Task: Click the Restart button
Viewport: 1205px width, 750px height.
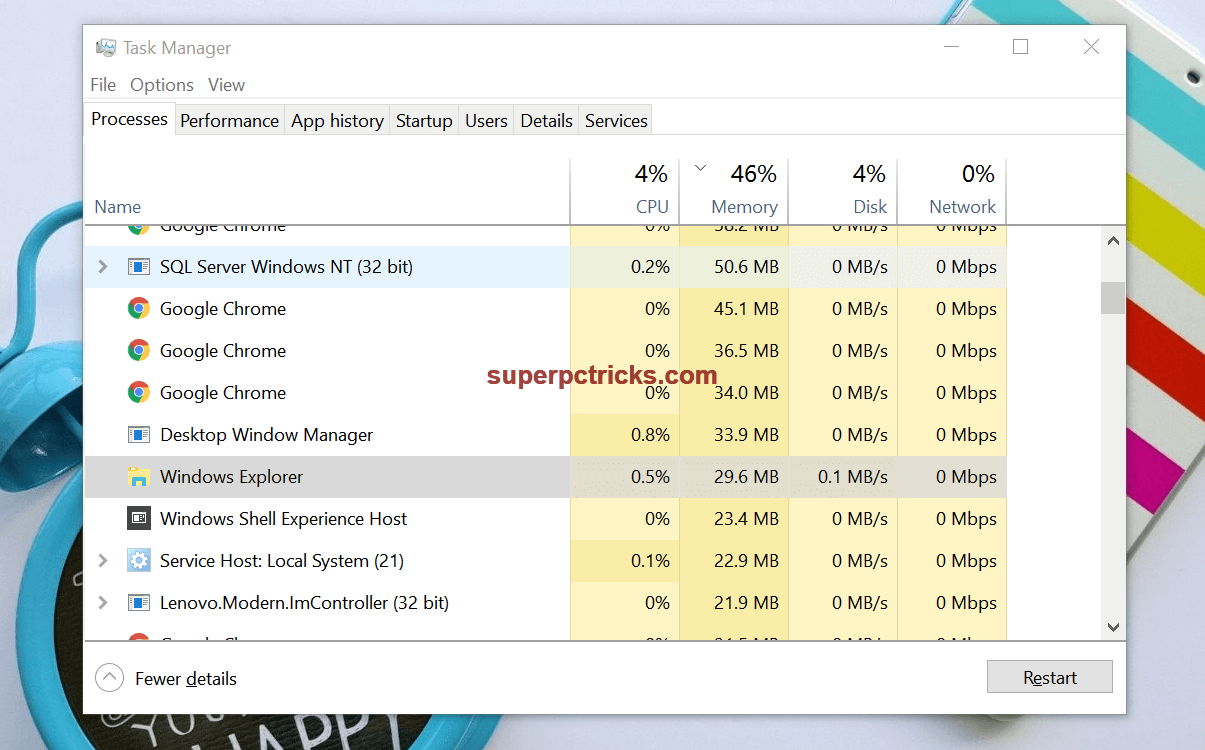Action: coord(1049,676)
